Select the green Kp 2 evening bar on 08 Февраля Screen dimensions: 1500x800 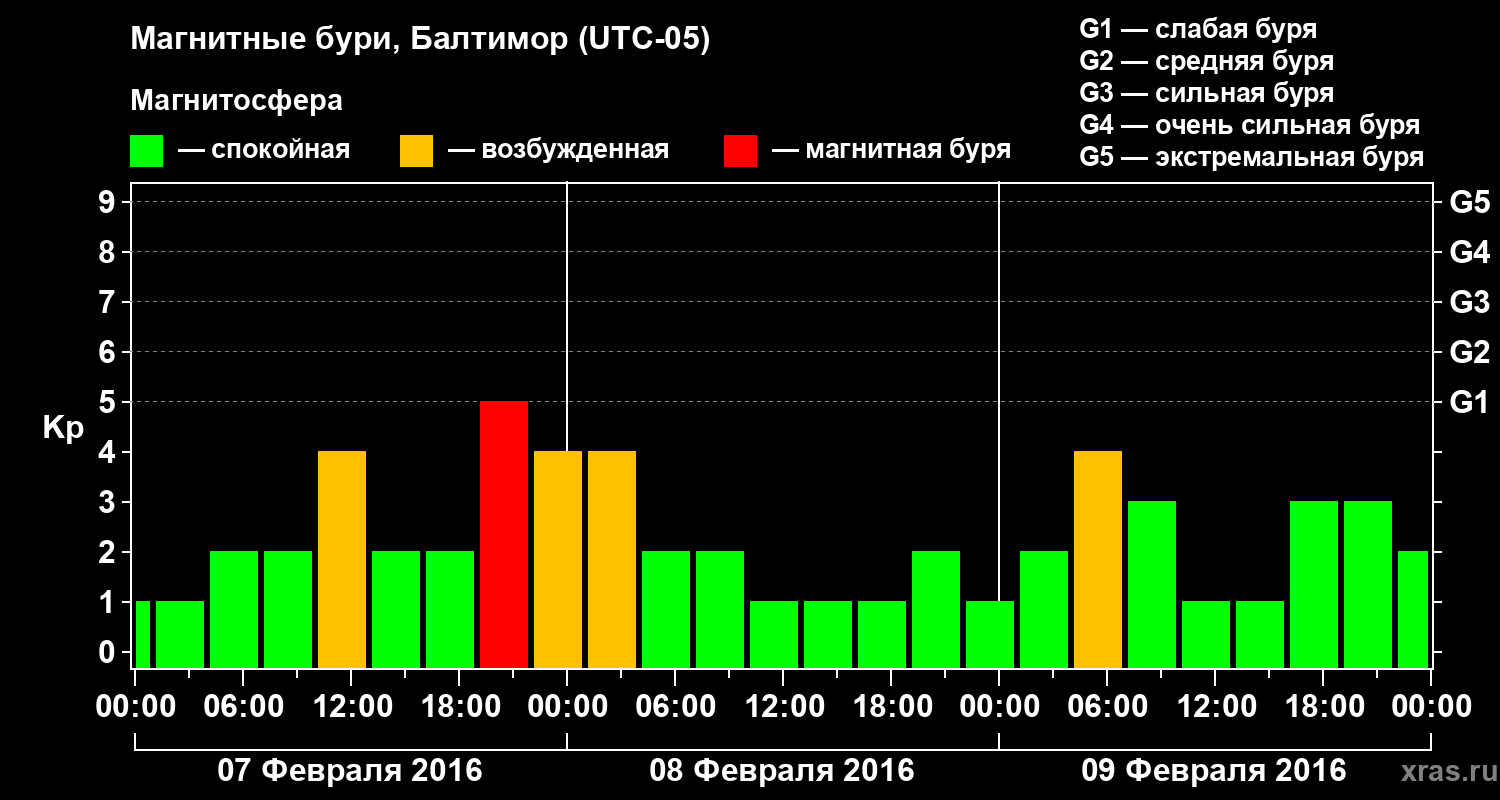[936, 609]
